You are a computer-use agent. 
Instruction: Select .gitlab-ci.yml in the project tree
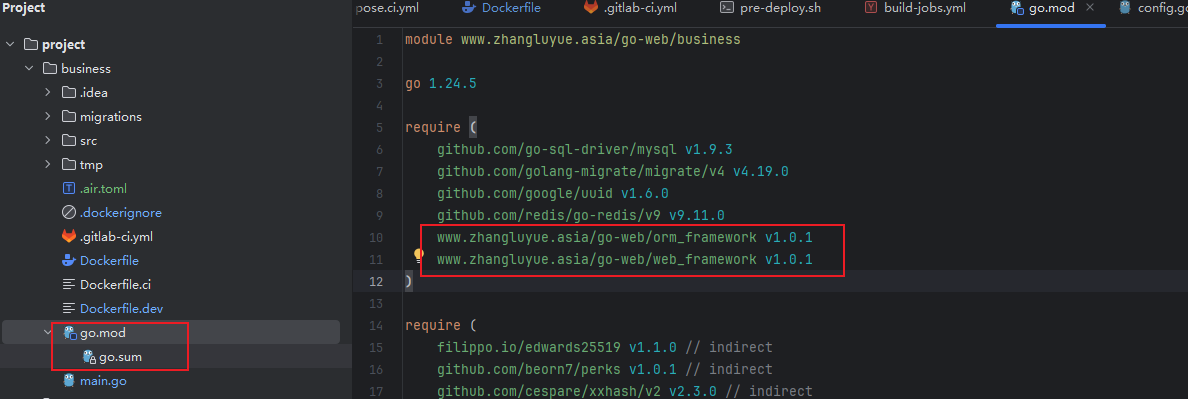pyautogui.click(x=117, y=236)
